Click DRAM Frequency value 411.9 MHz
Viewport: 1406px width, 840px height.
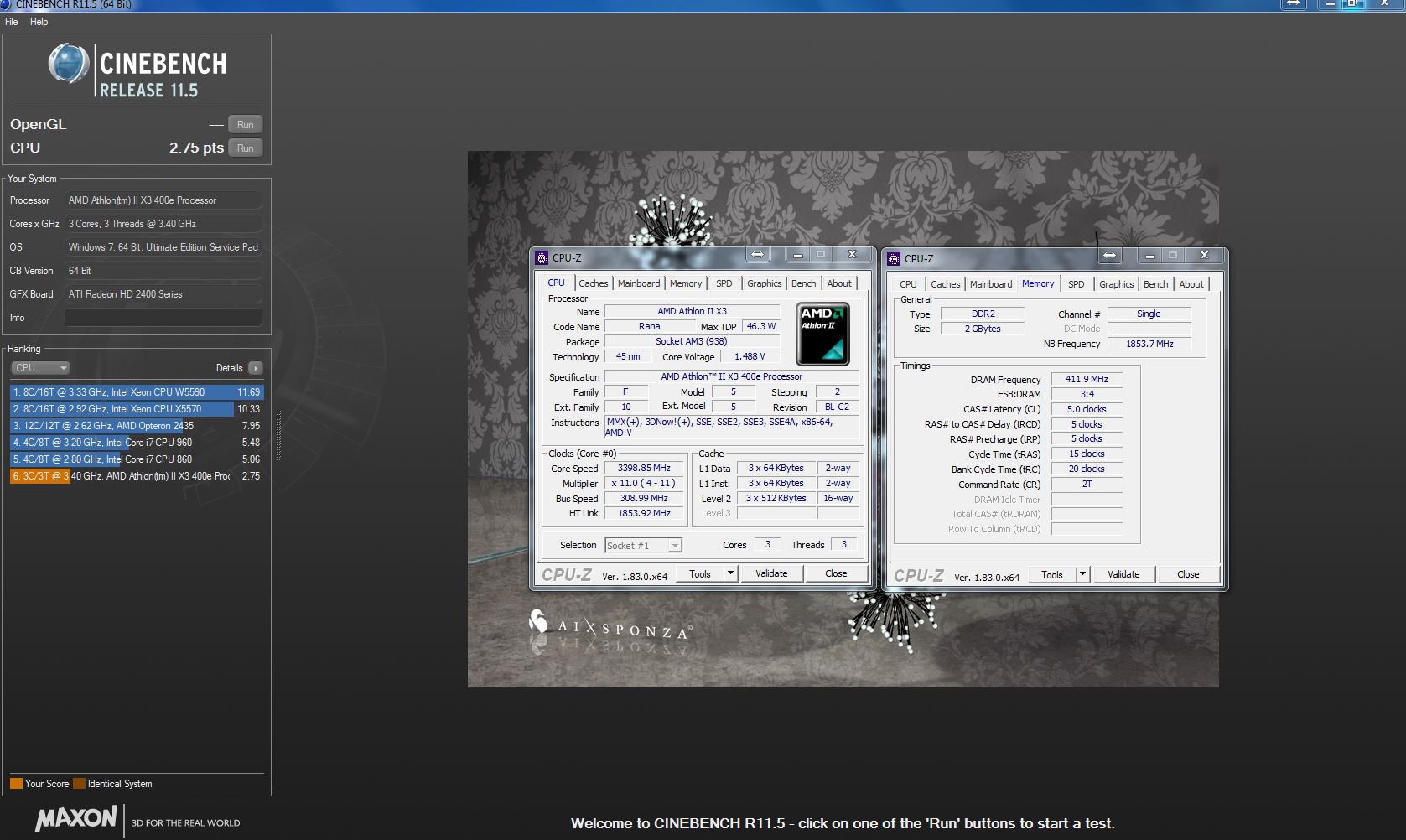click(x=1087, y=380)
